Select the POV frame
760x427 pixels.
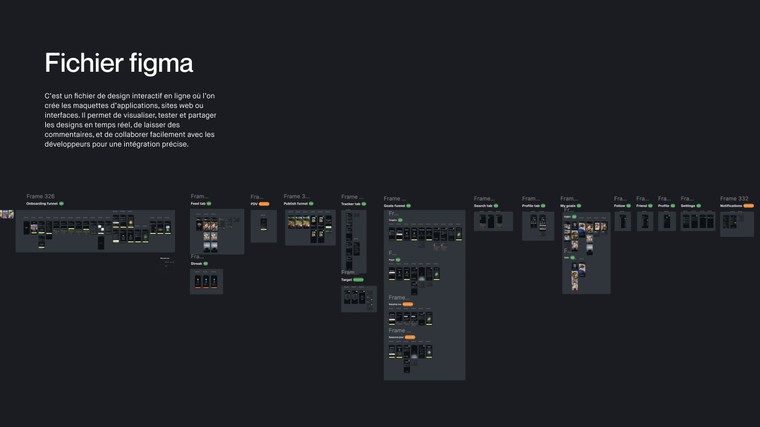pyautogui.click(x=263, y=226)
